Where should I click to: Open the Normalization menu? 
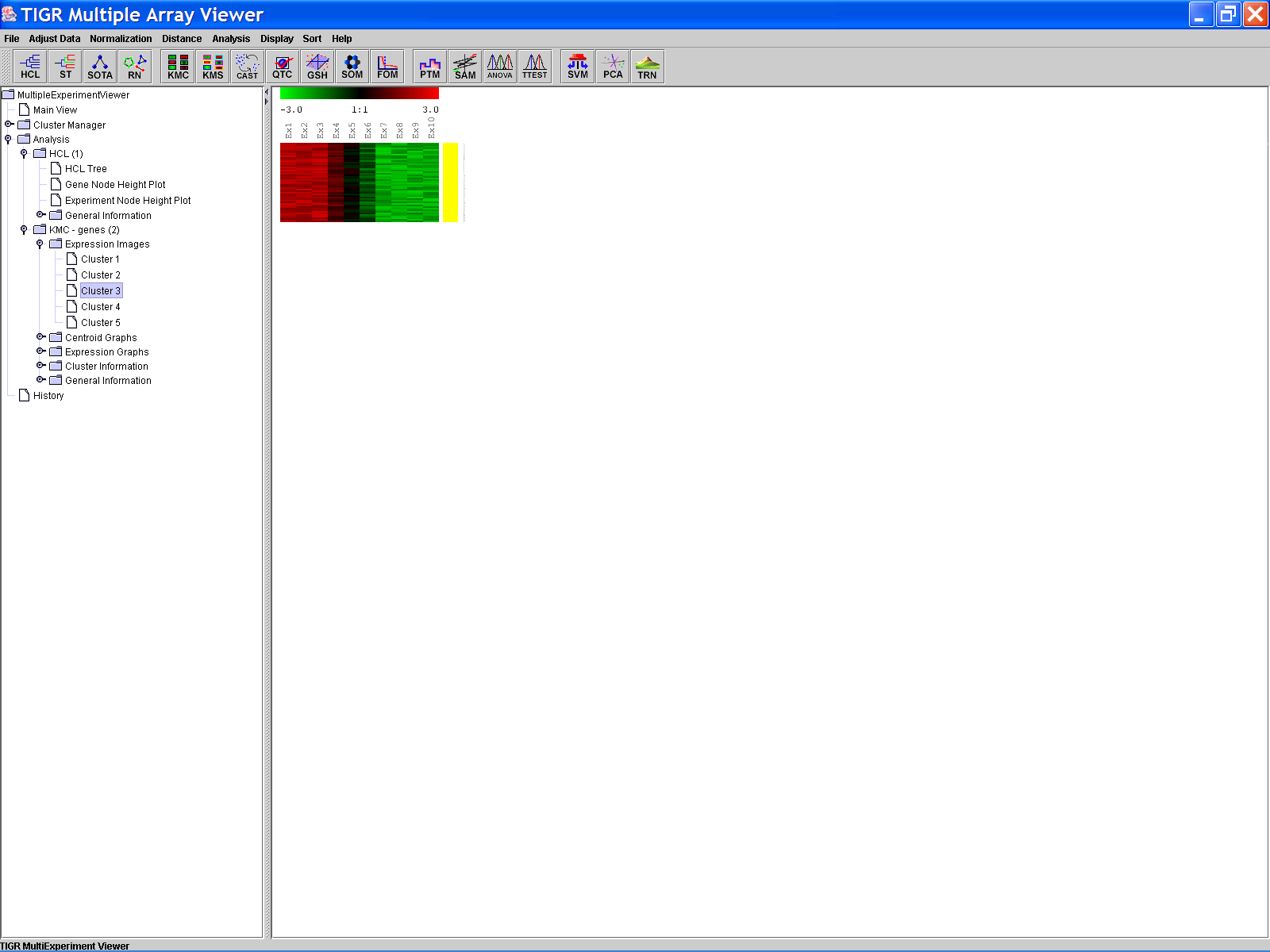point(121,39)
